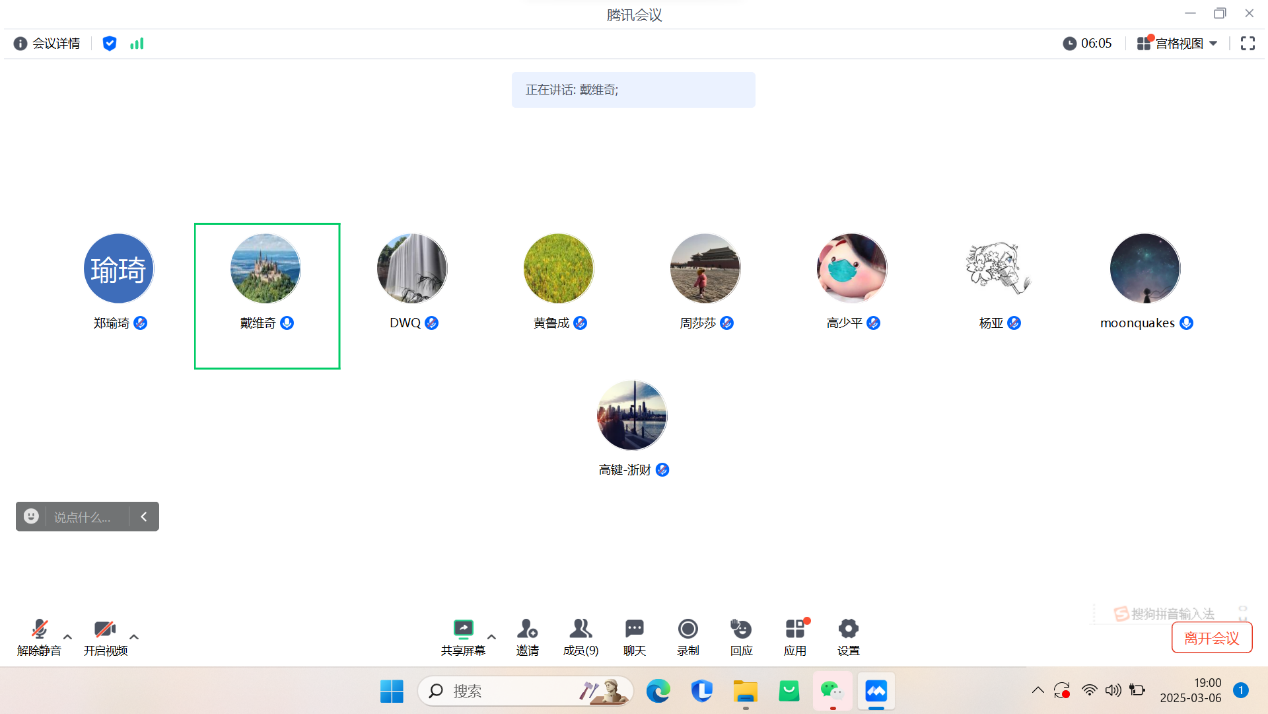Viewport: 1268px width, 714px height.
Task: Unmute the microphone (解除静音)
Action: [39, 630]
